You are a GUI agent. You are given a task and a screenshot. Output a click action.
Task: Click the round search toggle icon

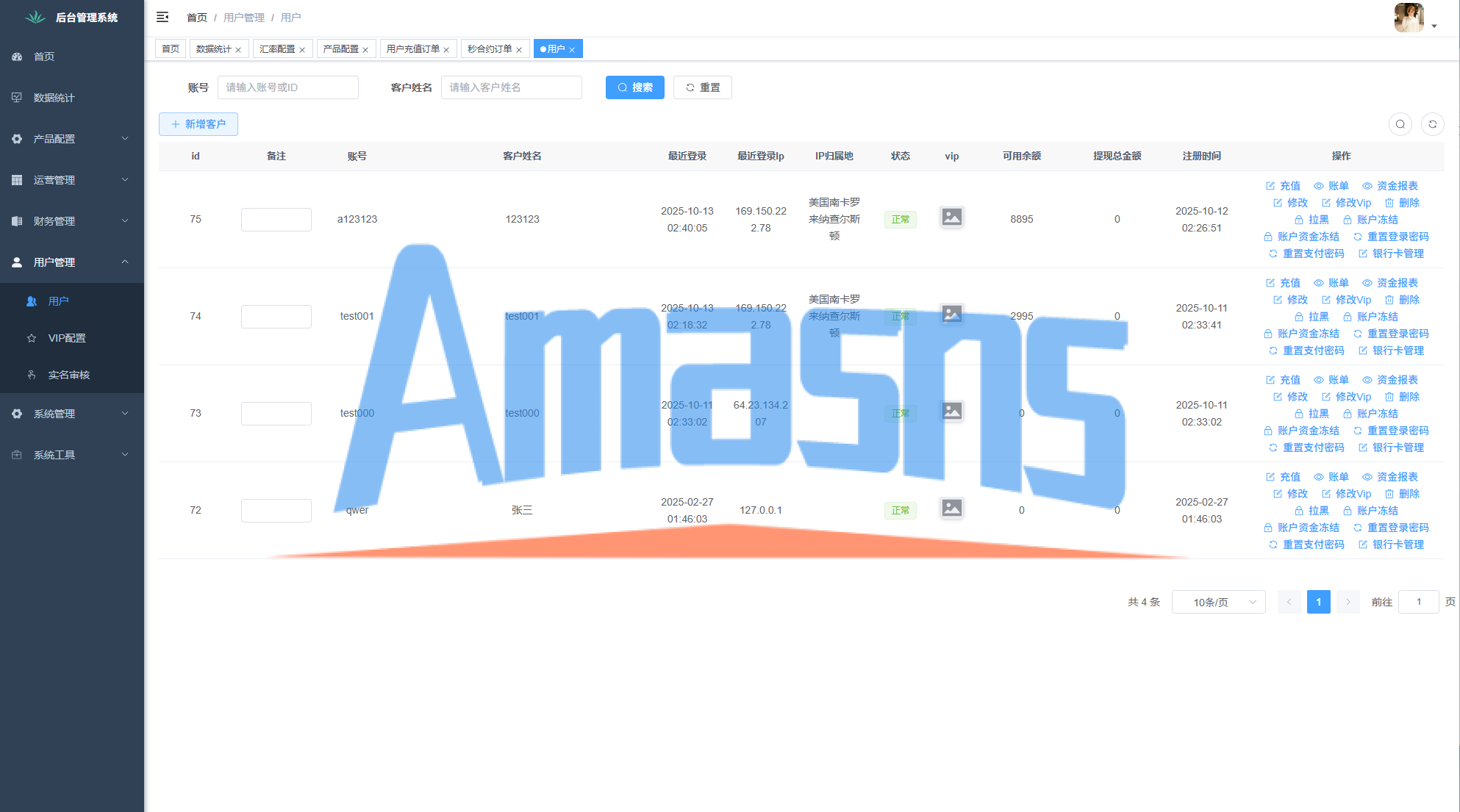[x=1400, y=124]
